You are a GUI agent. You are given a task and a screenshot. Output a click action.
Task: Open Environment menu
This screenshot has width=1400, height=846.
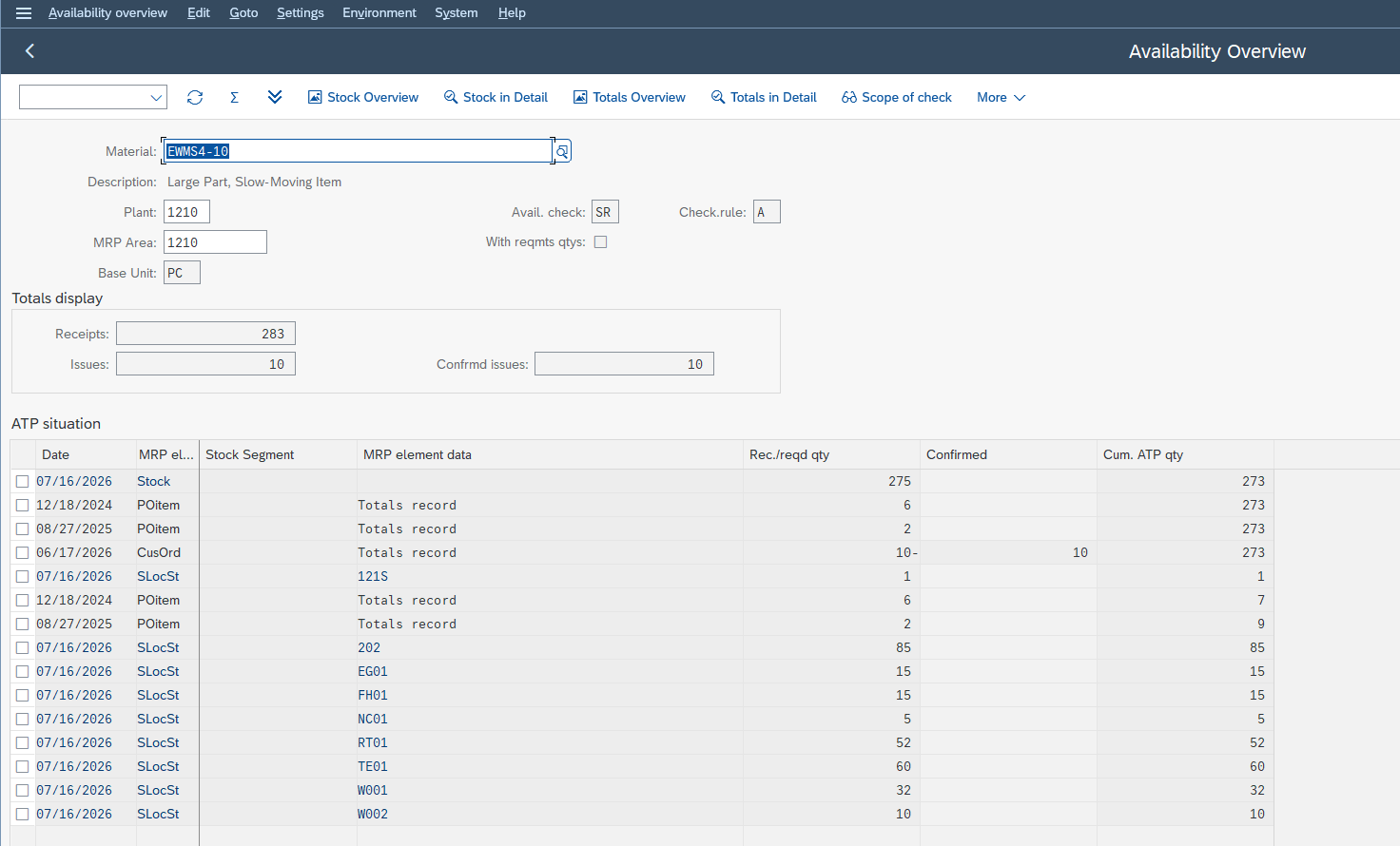coord(379,12)
